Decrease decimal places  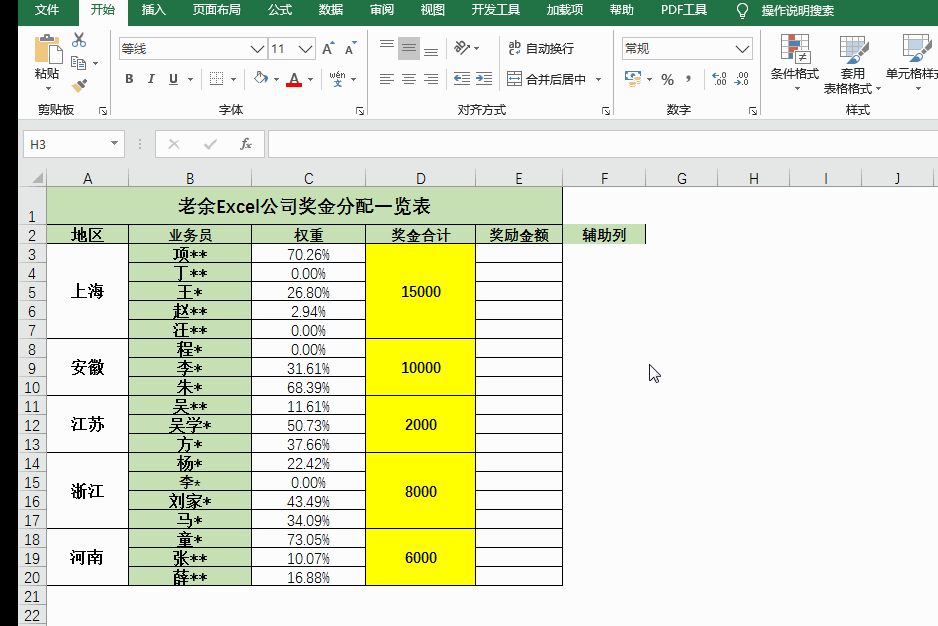(741, 79)
